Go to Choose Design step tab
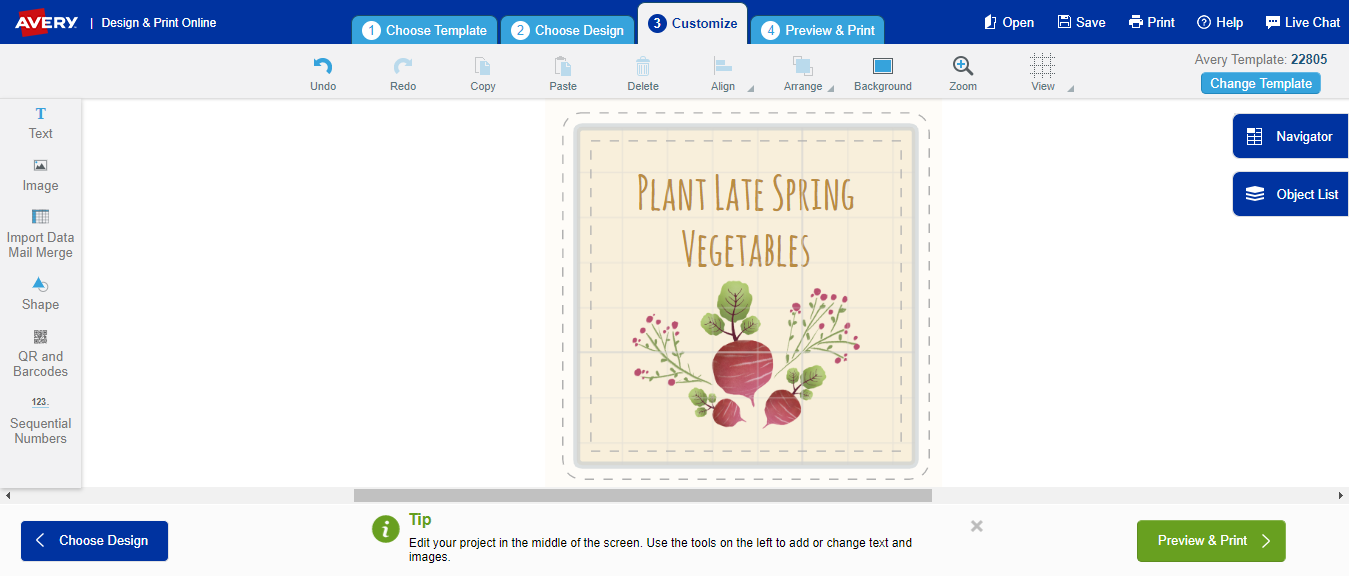Screen dimensions: 1349x576 coord(567,30)
